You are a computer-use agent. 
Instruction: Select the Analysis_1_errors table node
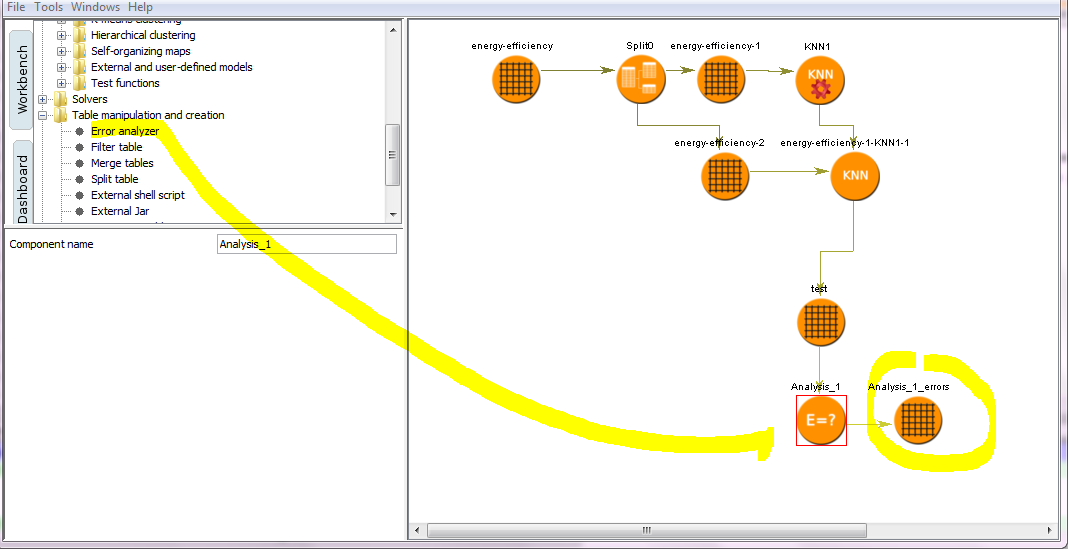coord(918,420)
